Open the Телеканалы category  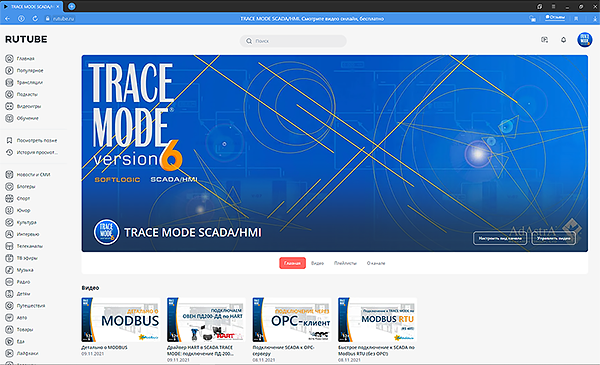24,246
